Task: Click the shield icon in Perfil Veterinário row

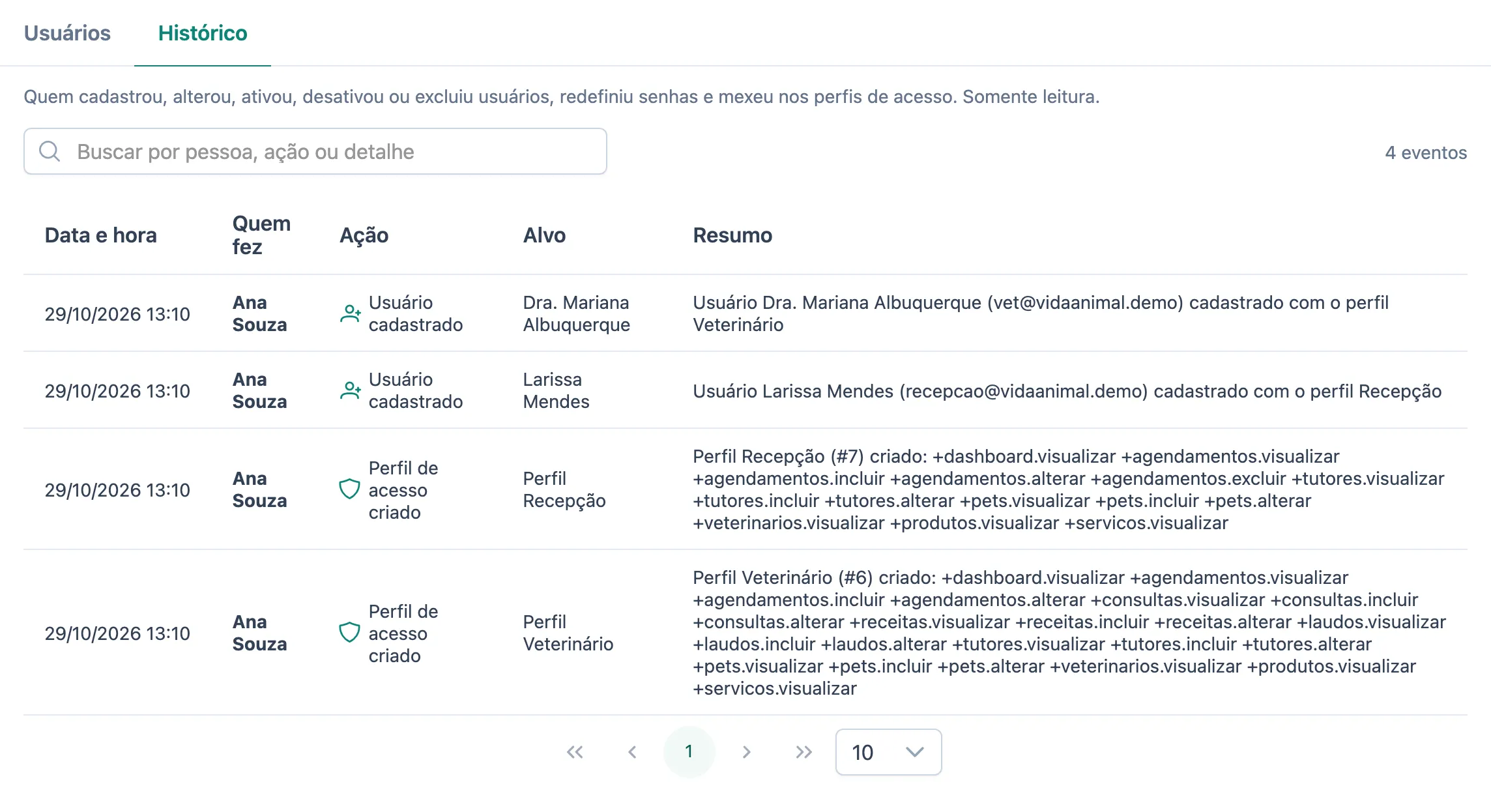Action: (x=350, y=633)
